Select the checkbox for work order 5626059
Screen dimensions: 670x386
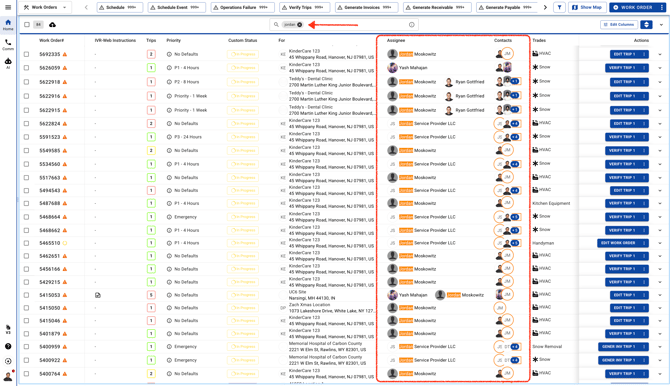pos(26,68)
